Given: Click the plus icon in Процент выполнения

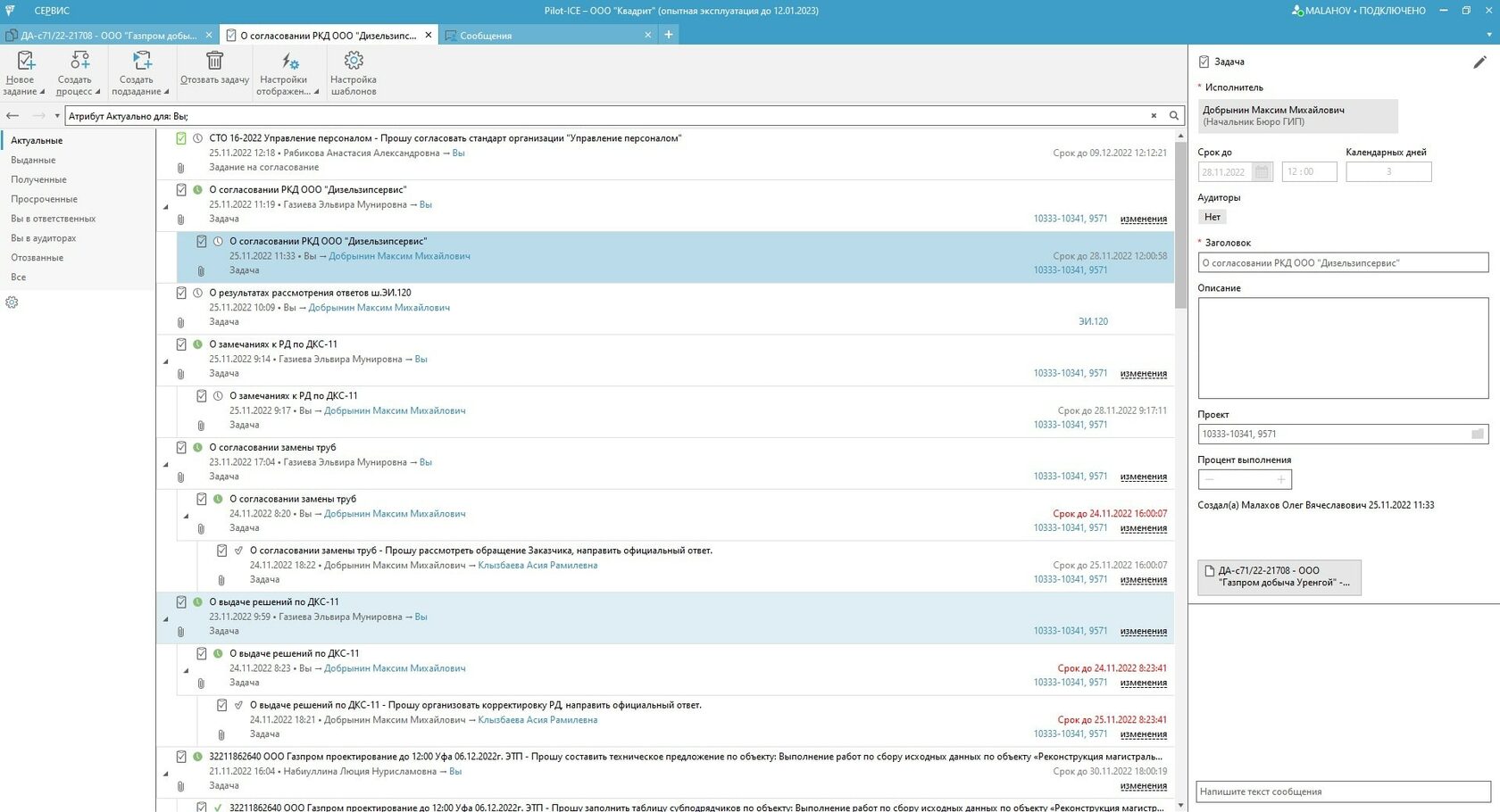Looking at the screenshot, I should point(1280,479).
